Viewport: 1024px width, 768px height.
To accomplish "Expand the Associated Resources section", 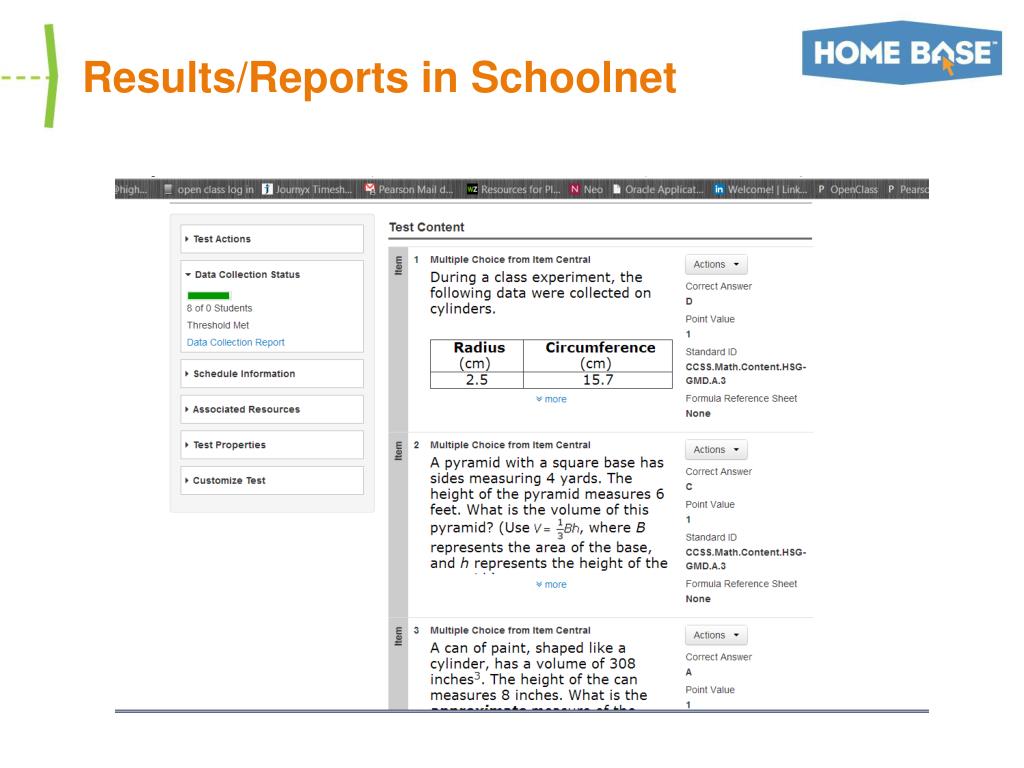I will click(272, 409).
